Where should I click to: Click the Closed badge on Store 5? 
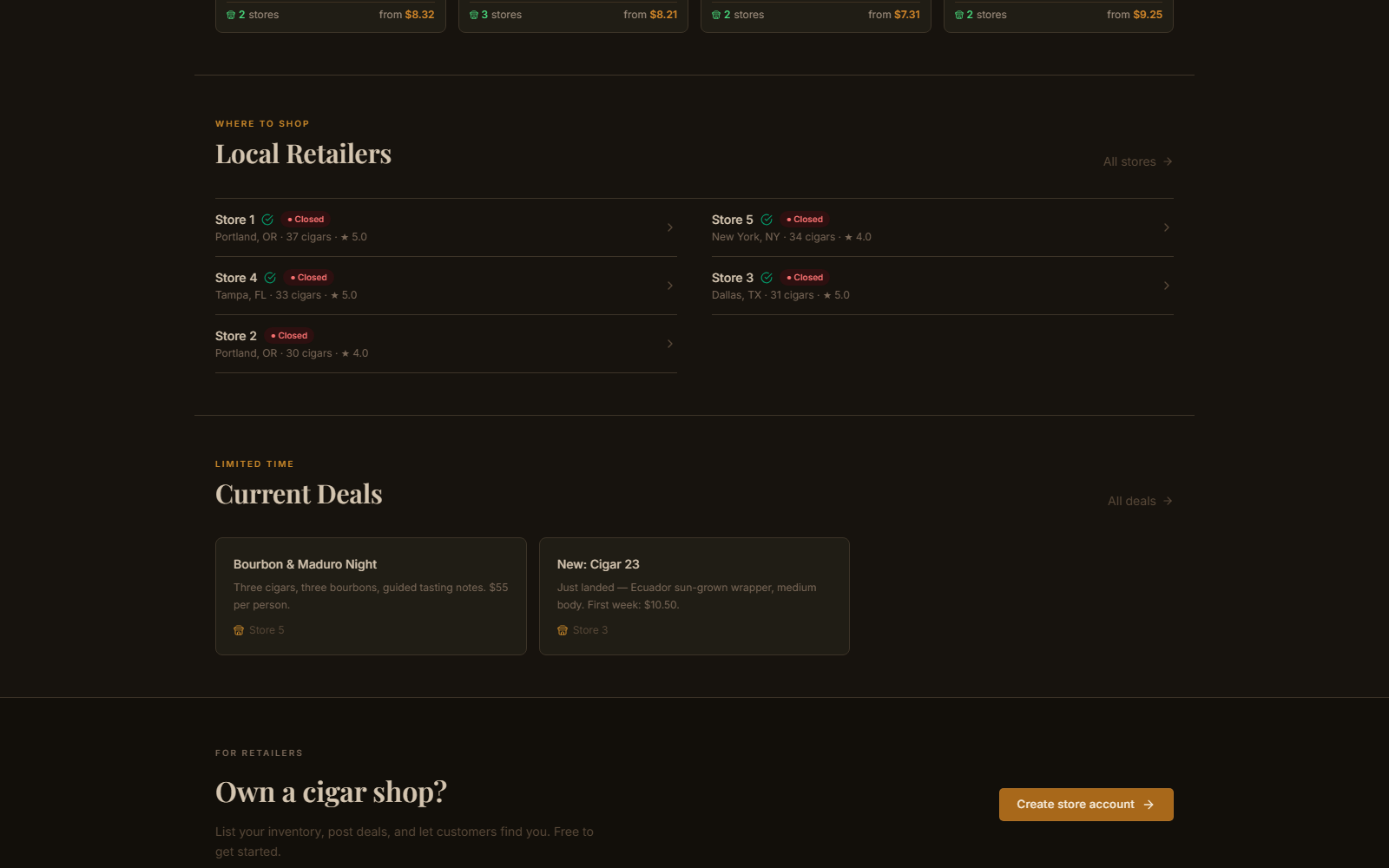805,220
